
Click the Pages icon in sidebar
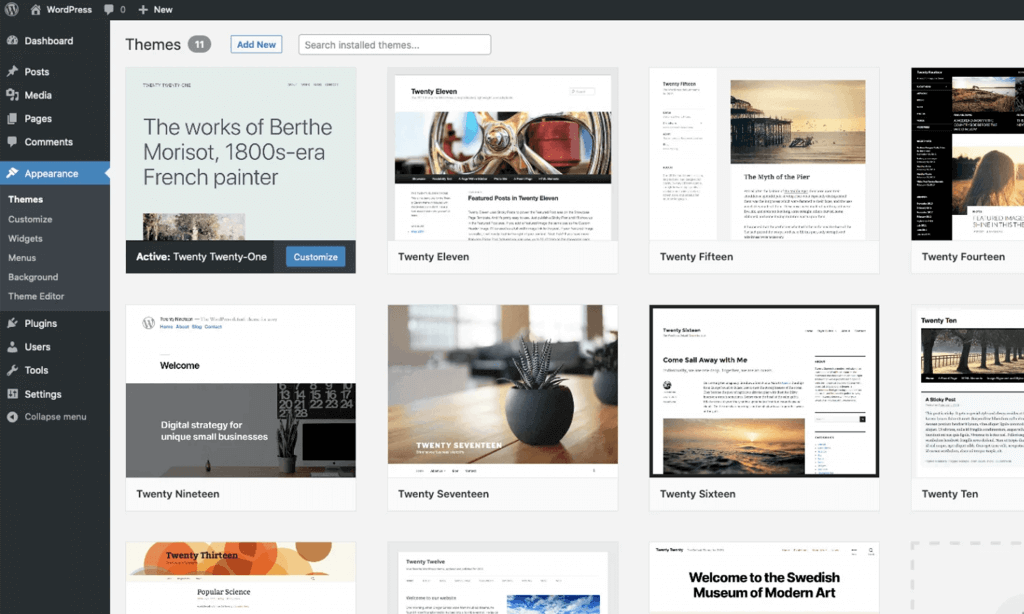[12, 118]
